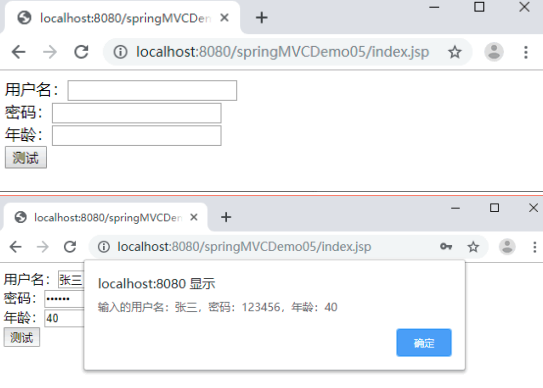Reload page in top browser window
Screen dimensions: 543x388
point(81,52)
